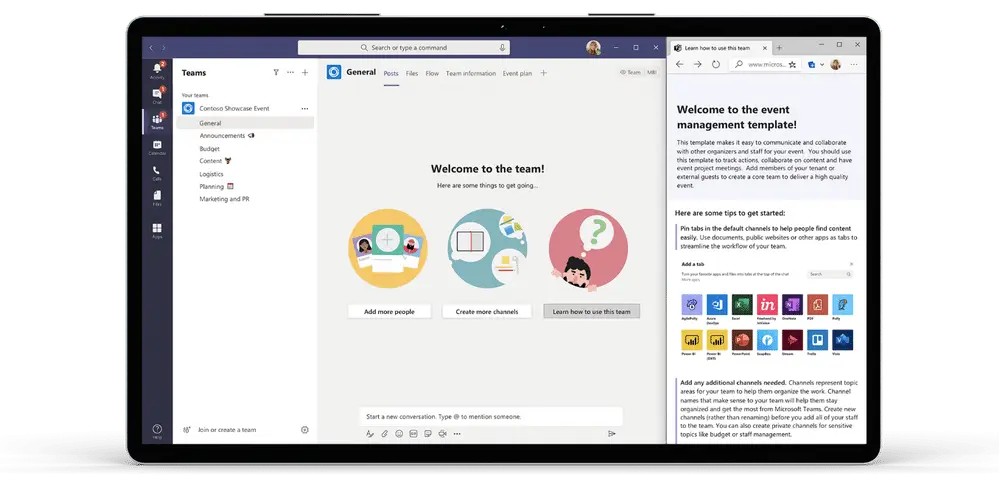Screen dimensions: 999x486
Task: Click the Excel app tile in web page
Action: point(742,304)
